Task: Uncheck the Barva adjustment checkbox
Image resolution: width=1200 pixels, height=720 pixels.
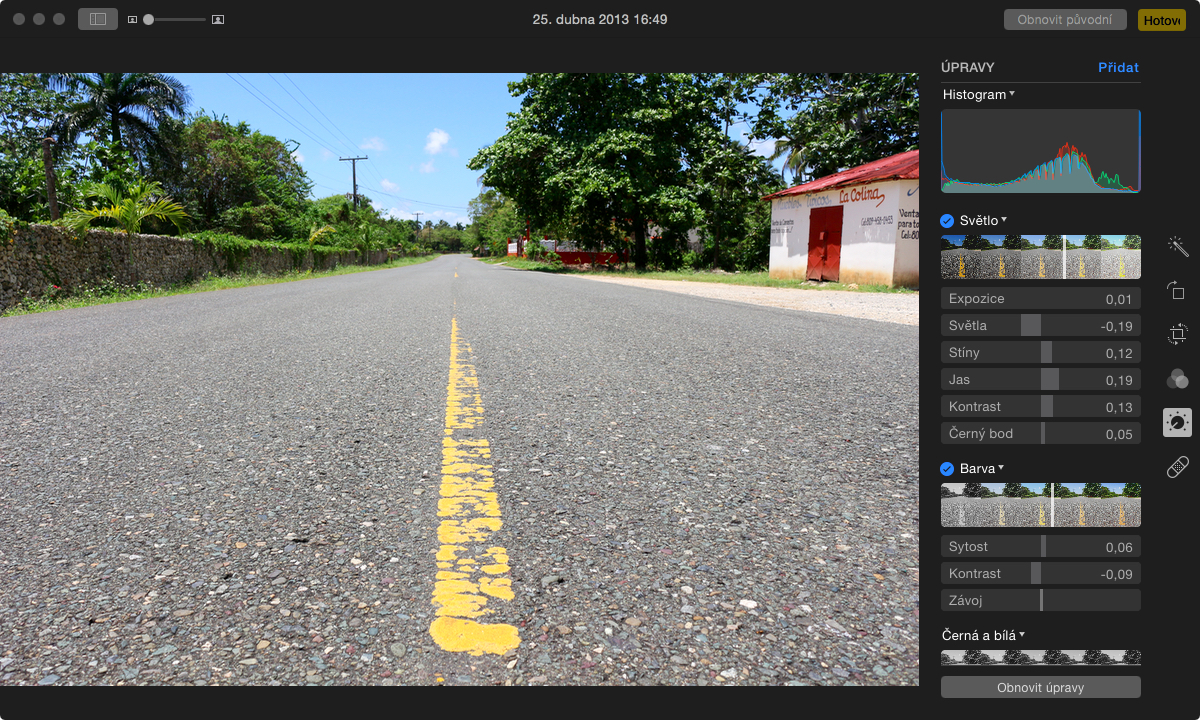Action: (x=947, y=469)
